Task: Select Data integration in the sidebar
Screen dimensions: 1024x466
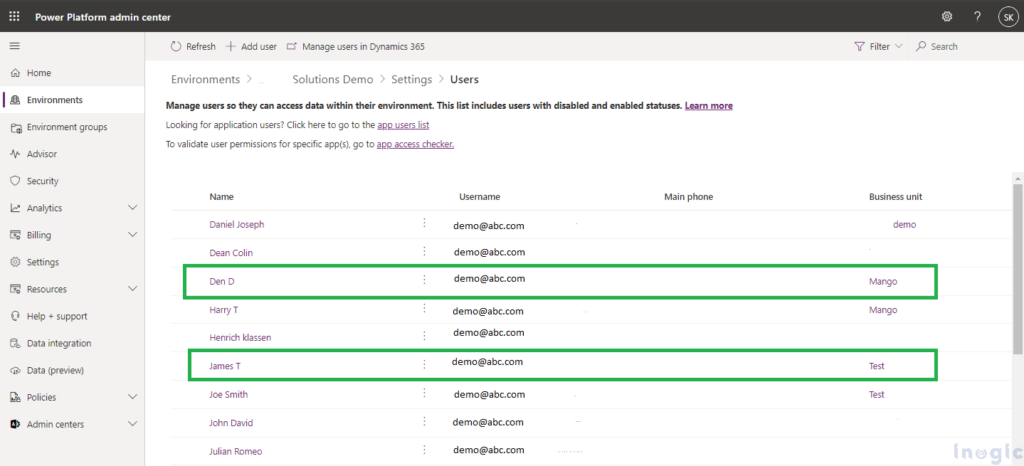Action: 59,343
